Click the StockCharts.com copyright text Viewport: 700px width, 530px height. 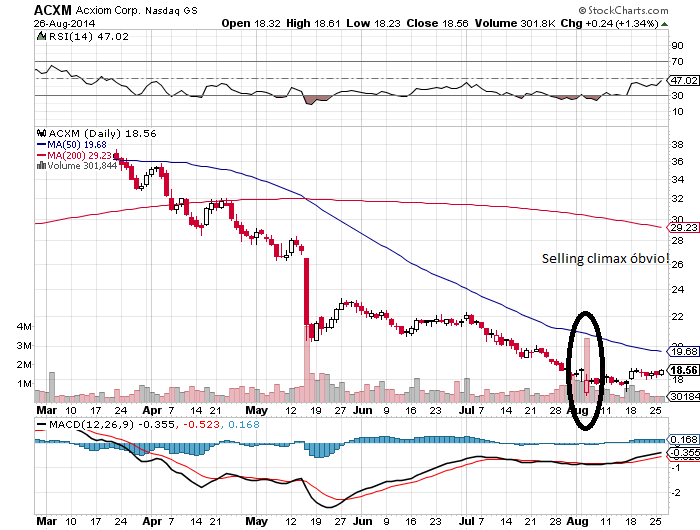coord(623,10)
